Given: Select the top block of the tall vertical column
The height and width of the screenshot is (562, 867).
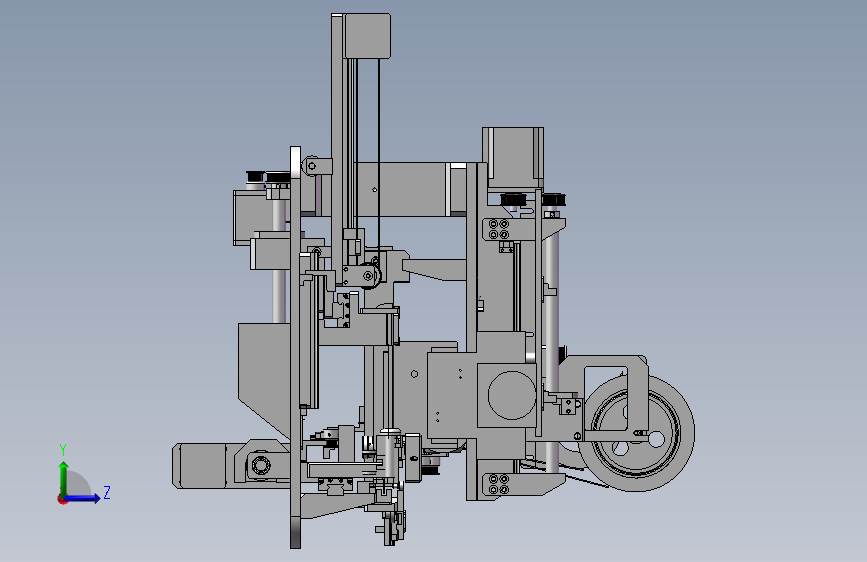Looking at the screenshot, I should [x=367, y=36].
